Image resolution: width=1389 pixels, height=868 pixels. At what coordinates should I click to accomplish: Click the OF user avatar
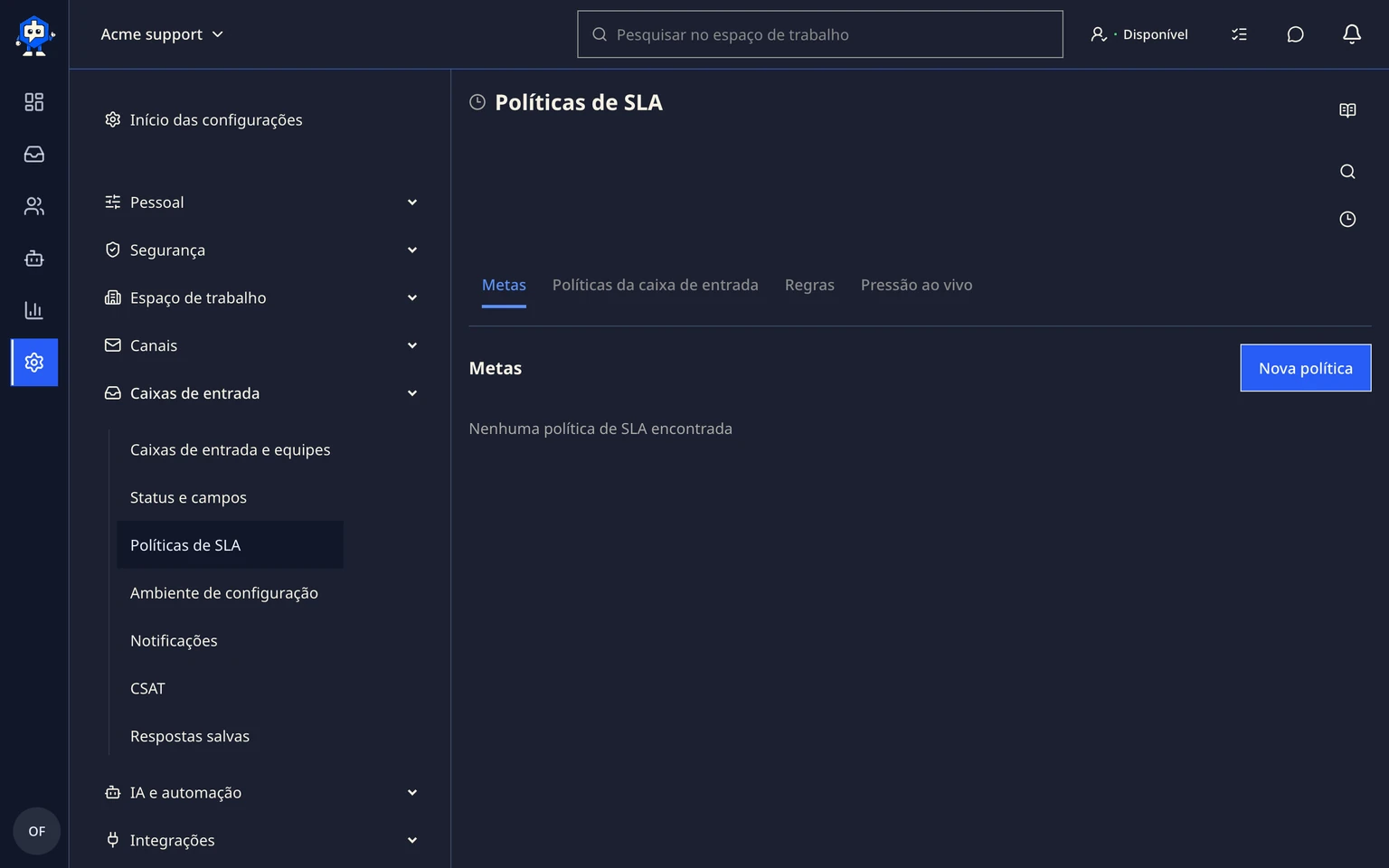(36, 831)
